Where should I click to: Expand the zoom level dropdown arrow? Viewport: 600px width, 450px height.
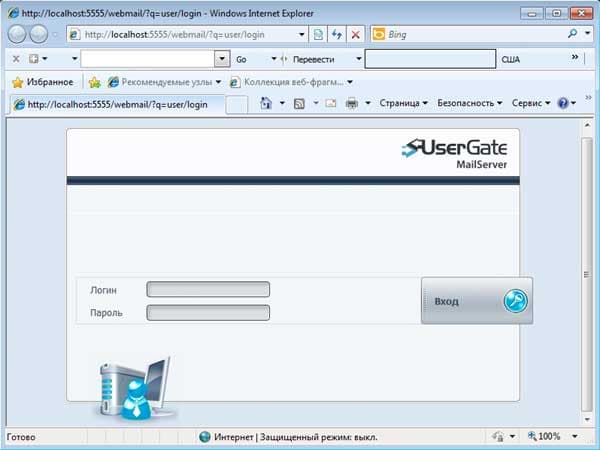(575, 436)
